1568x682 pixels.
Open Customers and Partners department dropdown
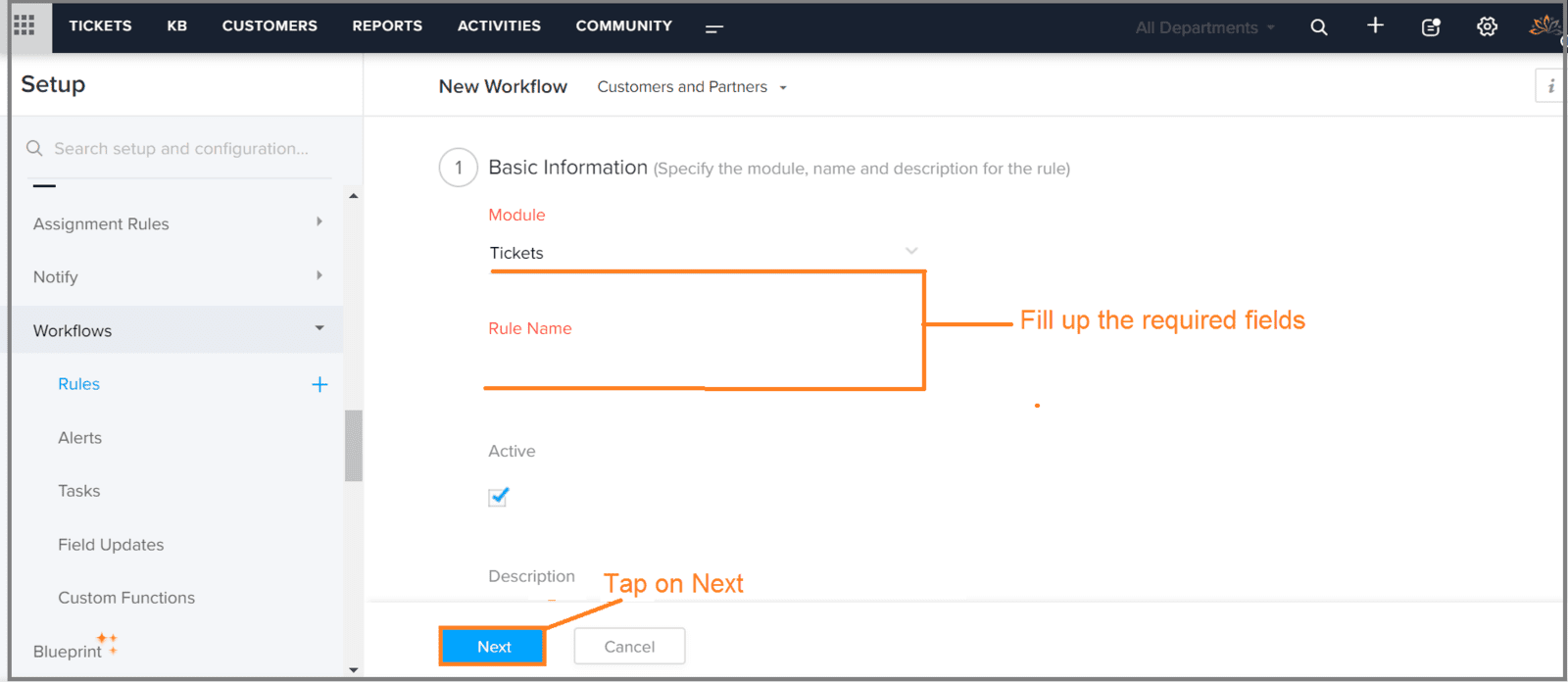tap(692, 87)
